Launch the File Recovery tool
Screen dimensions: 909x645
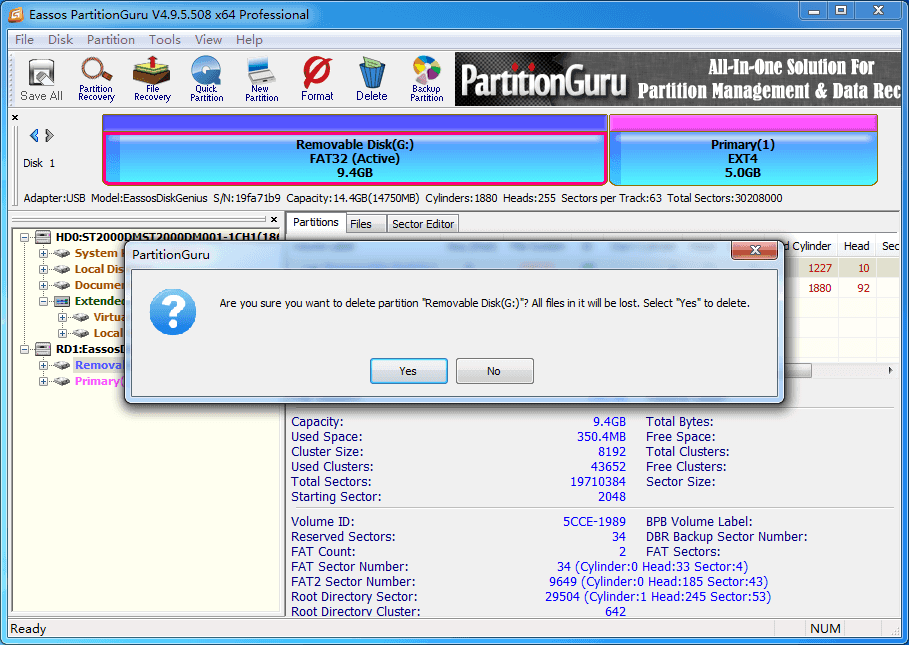click(152, 80)
